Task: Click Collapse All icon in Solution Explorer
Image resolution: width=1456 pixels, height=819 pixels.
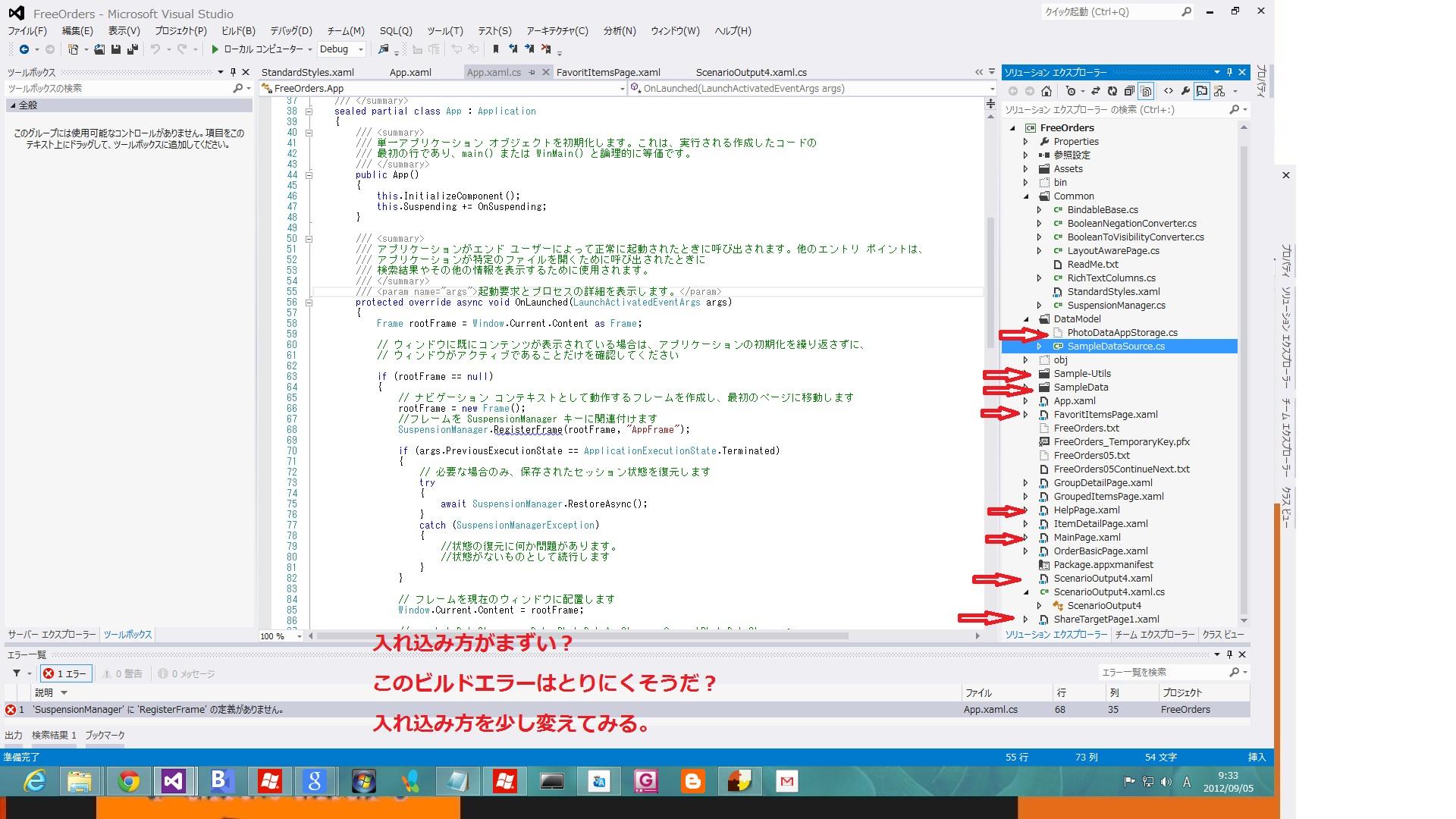Action: (x=1129, y=91)
